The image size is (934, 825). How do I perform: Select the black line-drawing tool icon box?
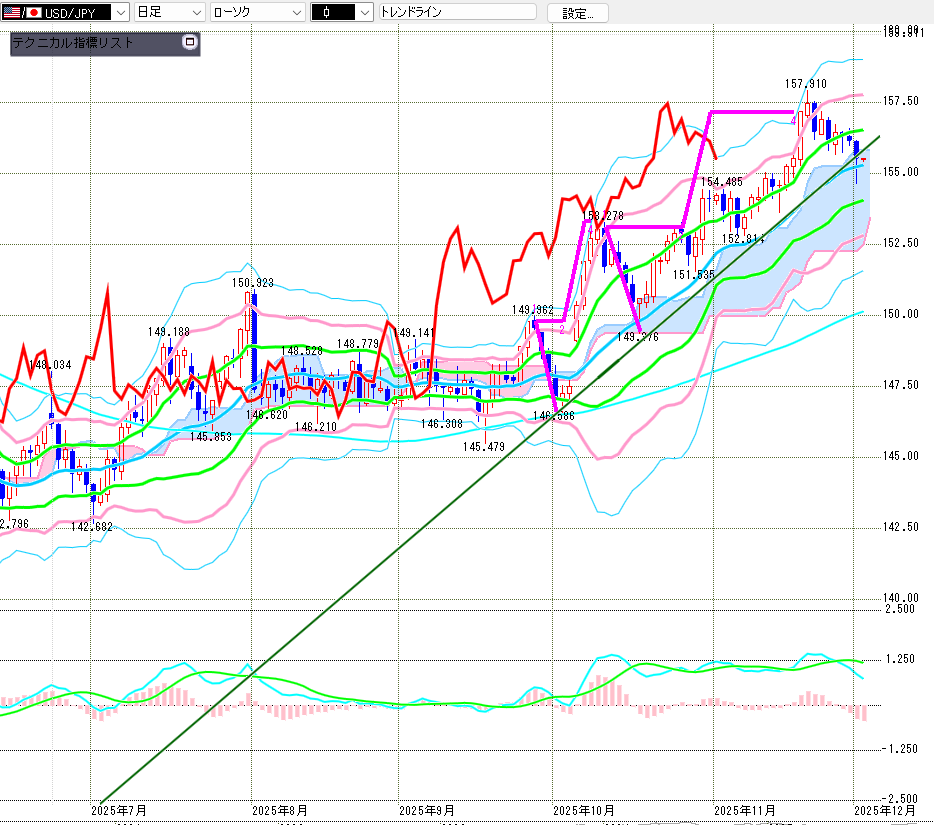tap(332, 12)
